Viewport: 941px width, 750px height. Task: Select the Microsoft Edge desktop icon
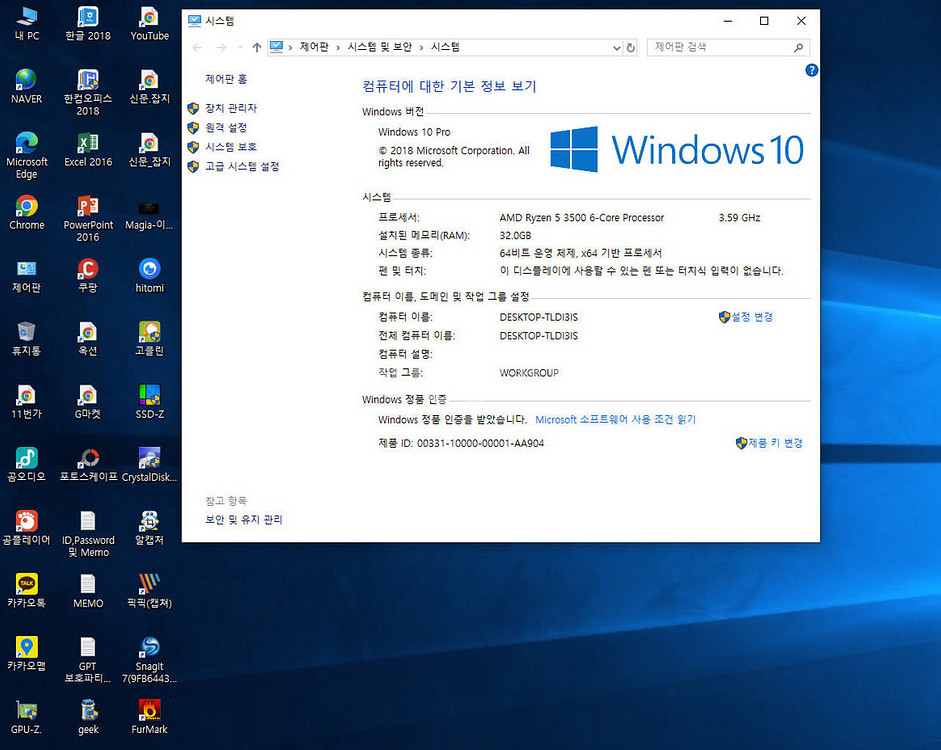pos(26,156)
